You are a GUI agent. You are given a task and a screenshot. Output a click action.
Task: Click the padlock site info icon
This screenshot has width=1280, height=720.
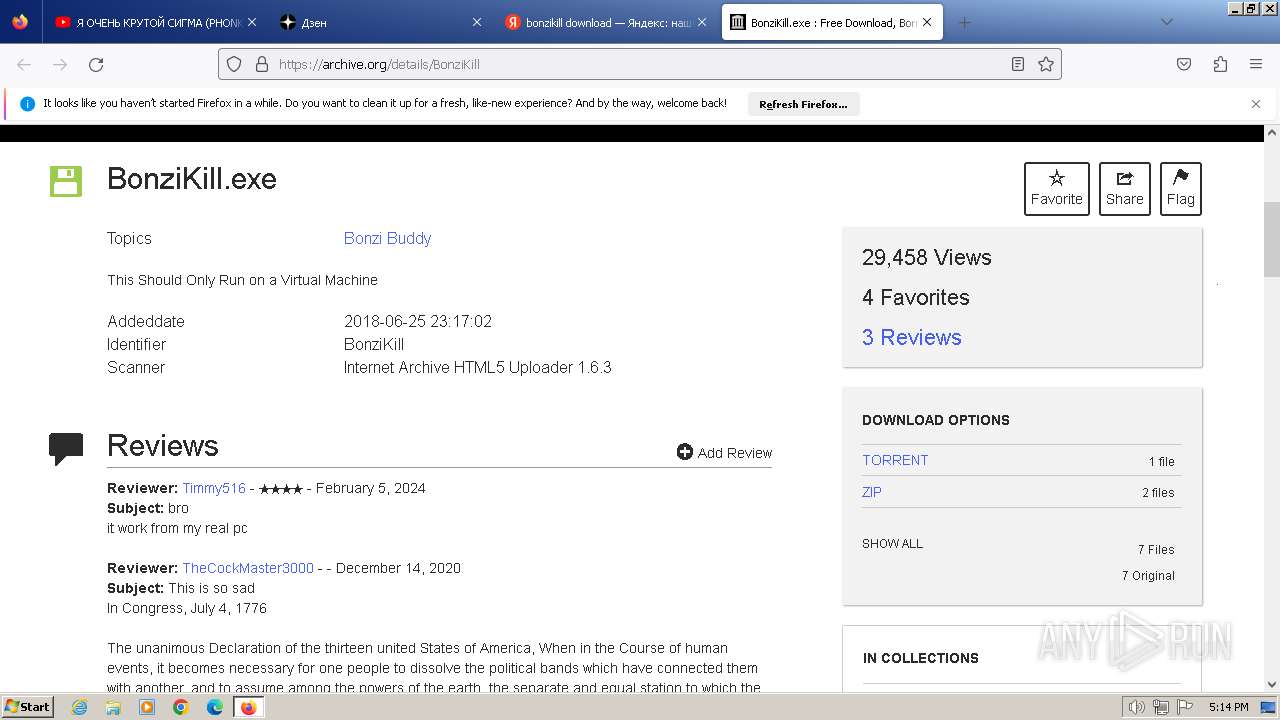click(x=262, y=64)
